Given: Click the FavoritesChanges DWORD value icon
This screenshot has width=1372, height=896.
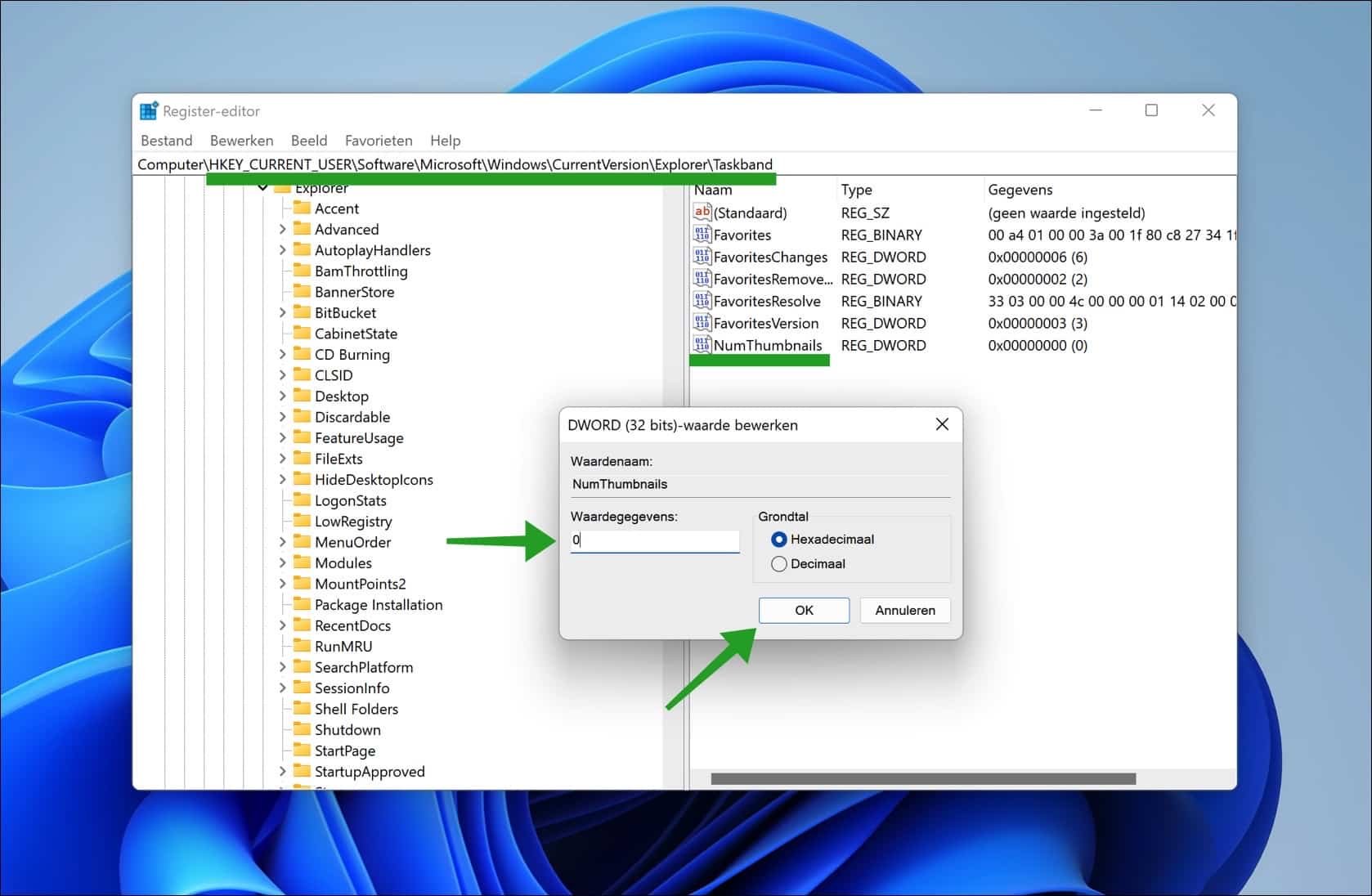Looking at the screenshot, I should 702,257.
